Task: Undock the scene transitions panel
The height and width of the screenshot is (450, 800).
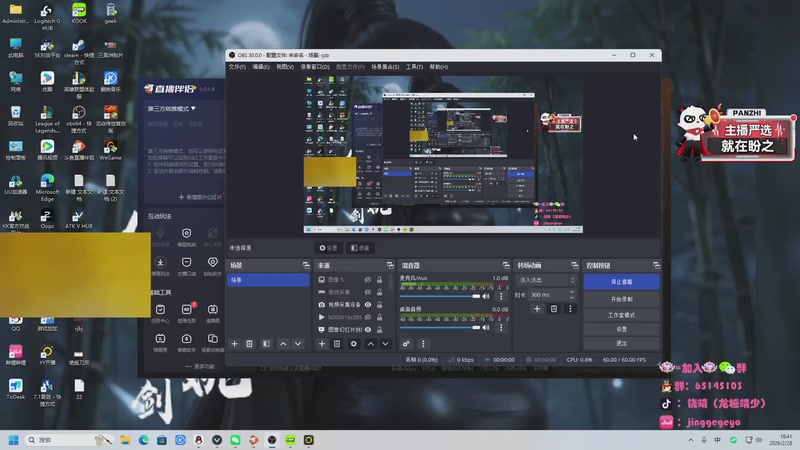Action: (x=574, y=265)
